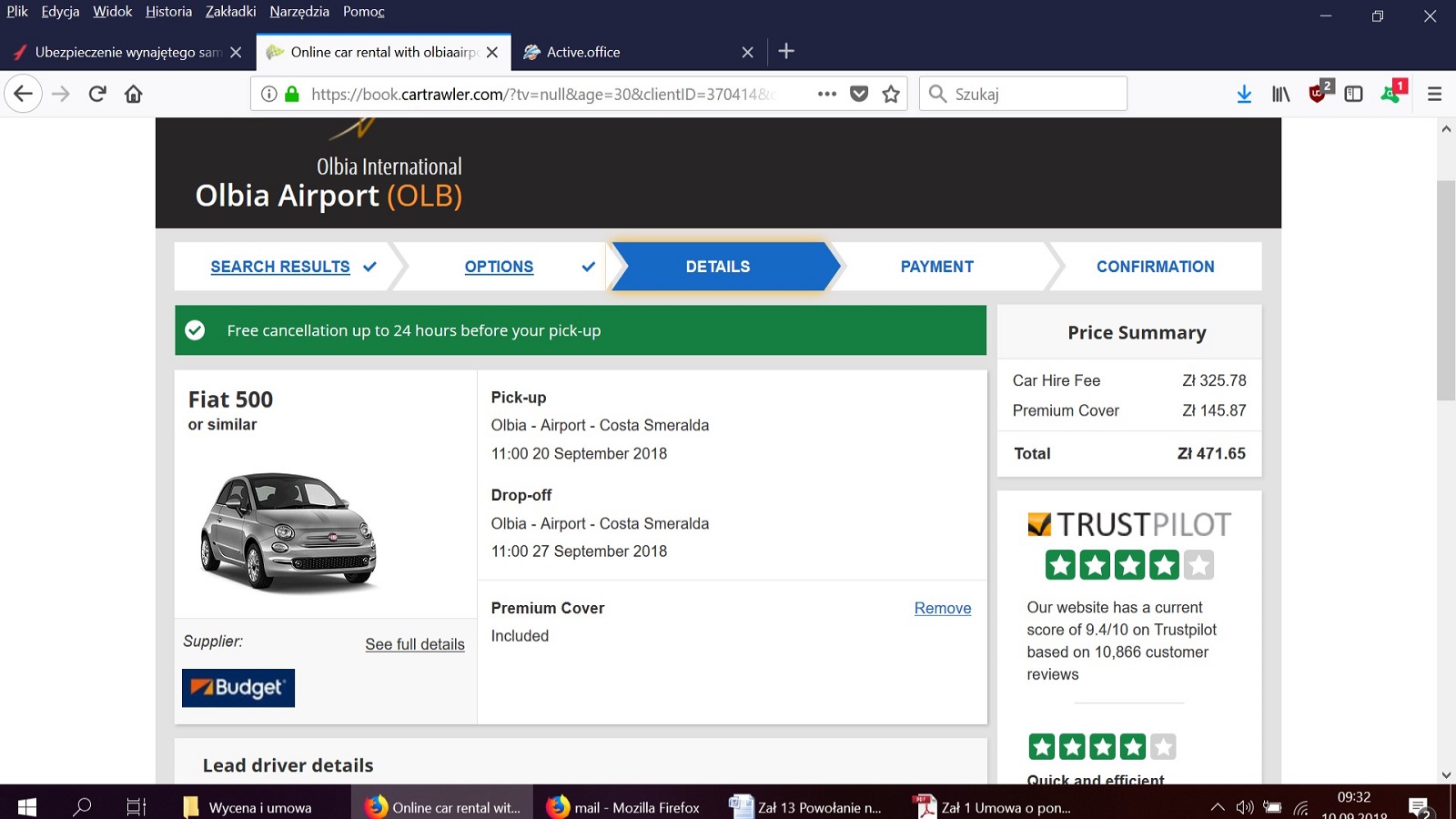Click the PAYMENT step

(937, 267)
